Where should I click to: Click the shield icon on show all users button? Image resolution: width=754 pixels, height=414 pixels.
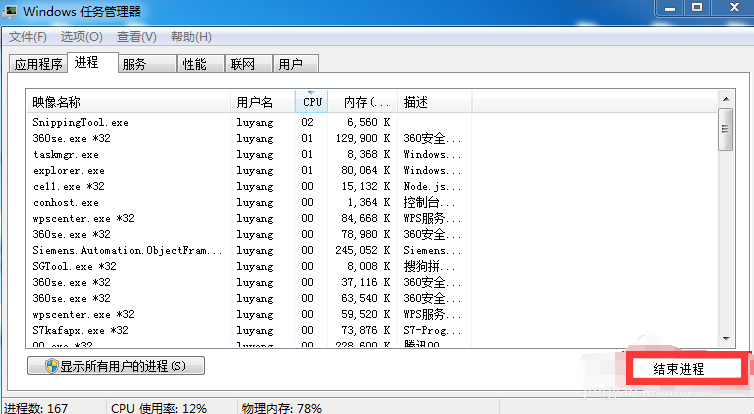pyautogui.click(x=49, y=366)
